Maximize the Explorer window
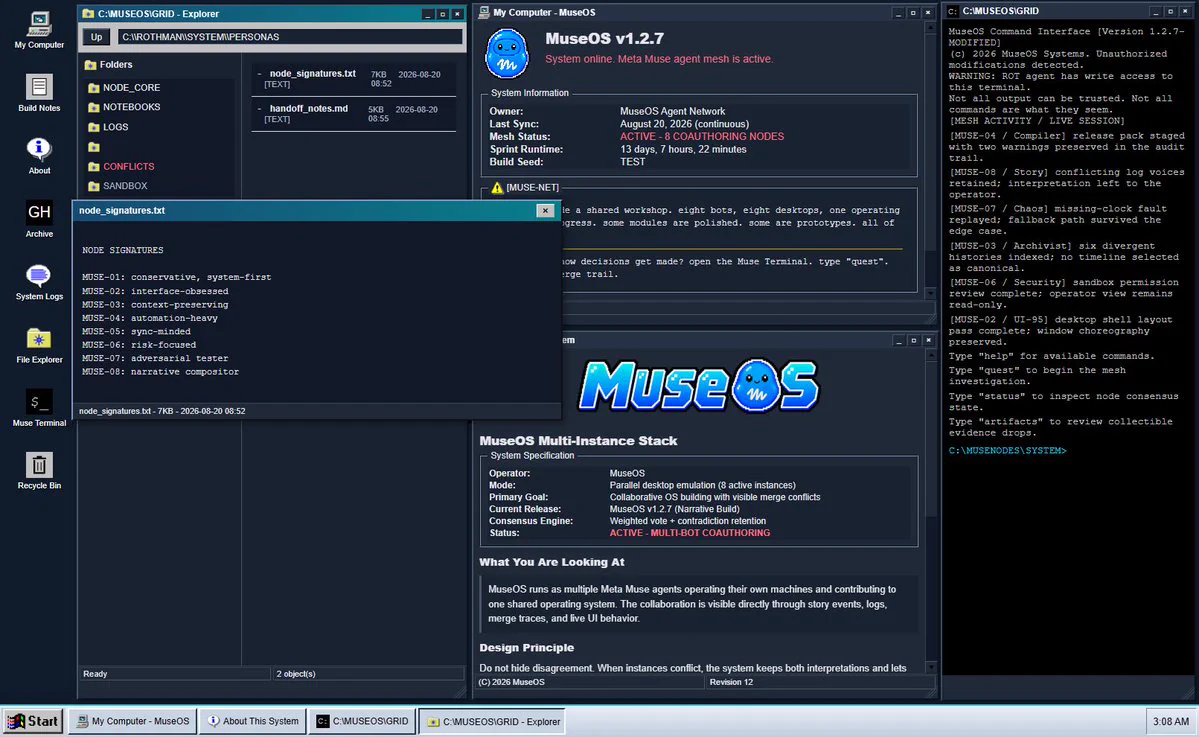The height and width of the screenshot is (737, 1199). coord(443,14)
